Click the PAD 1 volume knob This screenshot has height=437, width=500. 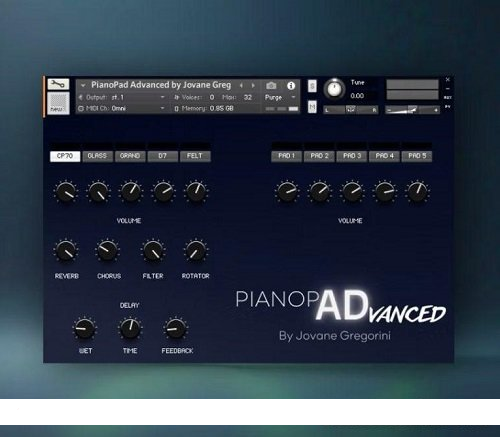click(x=287, y=192)
